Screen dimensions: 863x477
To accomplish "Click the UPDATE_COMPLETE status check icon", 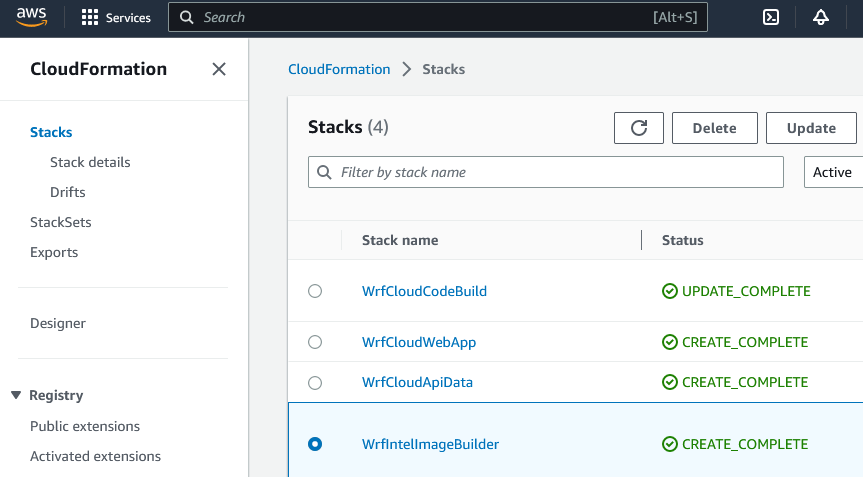I will [669, 291].
